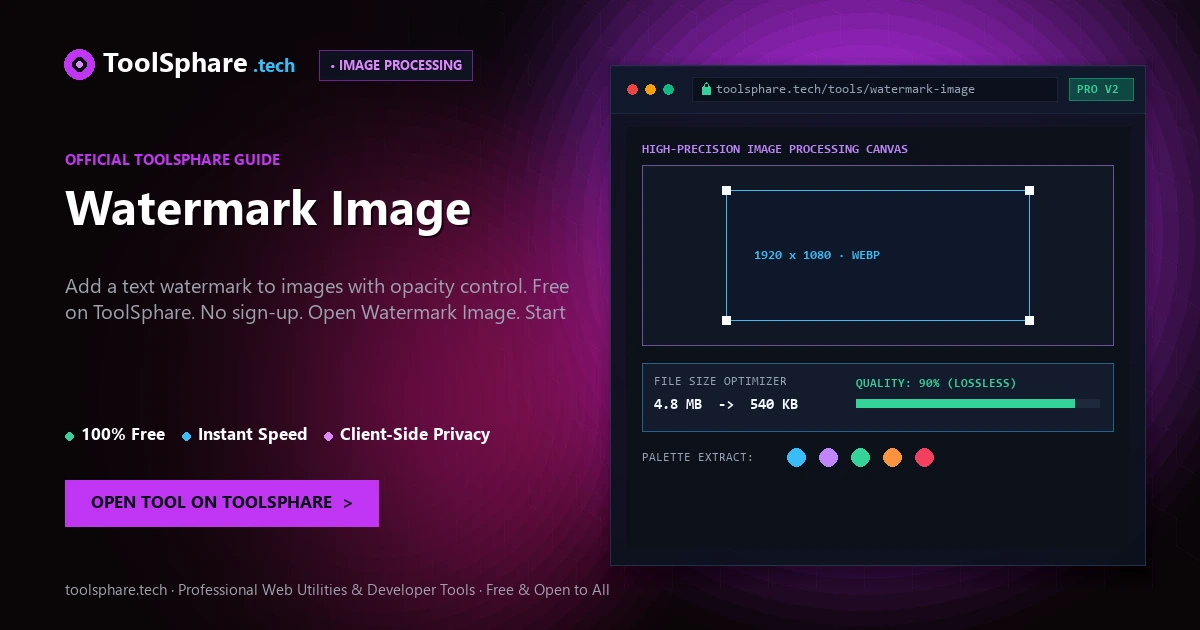Click the ToolSphare purple logo icon
This screenshot has width=1200, height=630.
[x=79, y=64]
